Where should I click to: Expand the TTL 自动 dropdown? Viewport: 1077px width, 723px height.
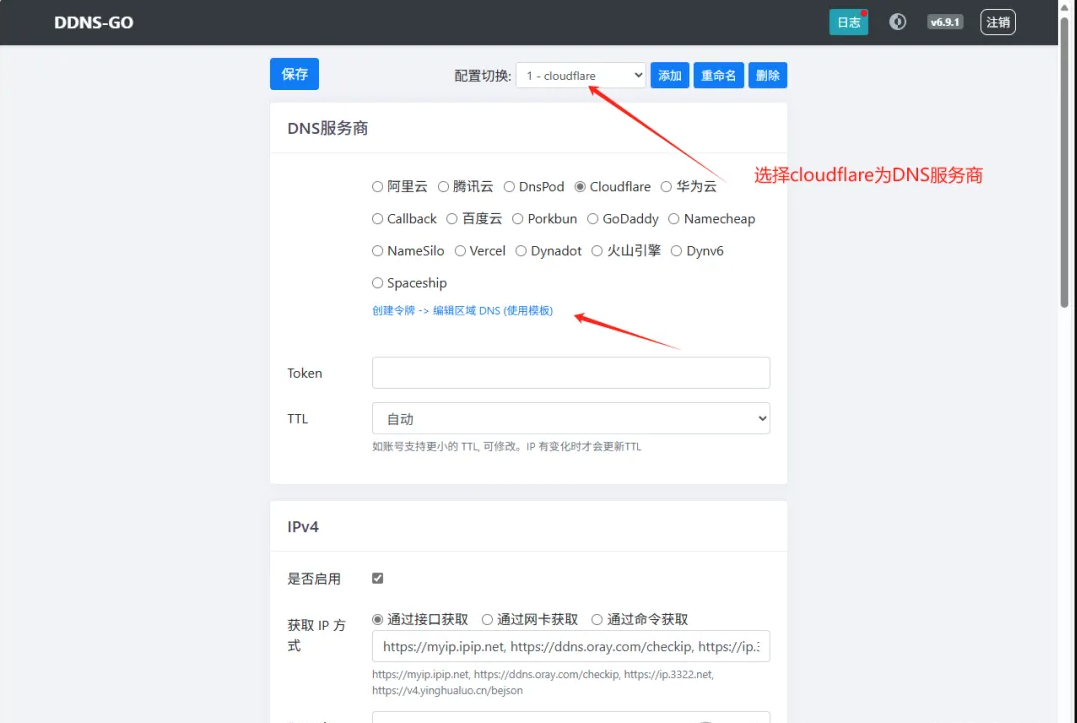tap(571, 418)
